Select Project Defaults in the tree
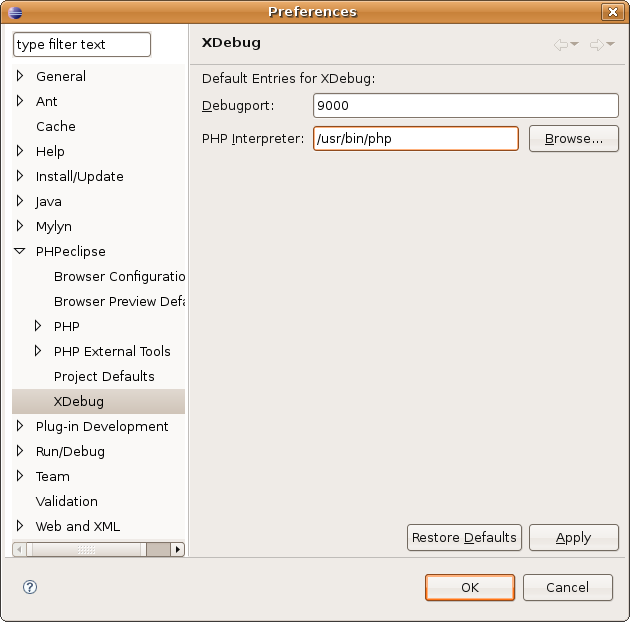The width and height of the screenshot is (630, 622). pyautogui.click(x=104, y=376)
